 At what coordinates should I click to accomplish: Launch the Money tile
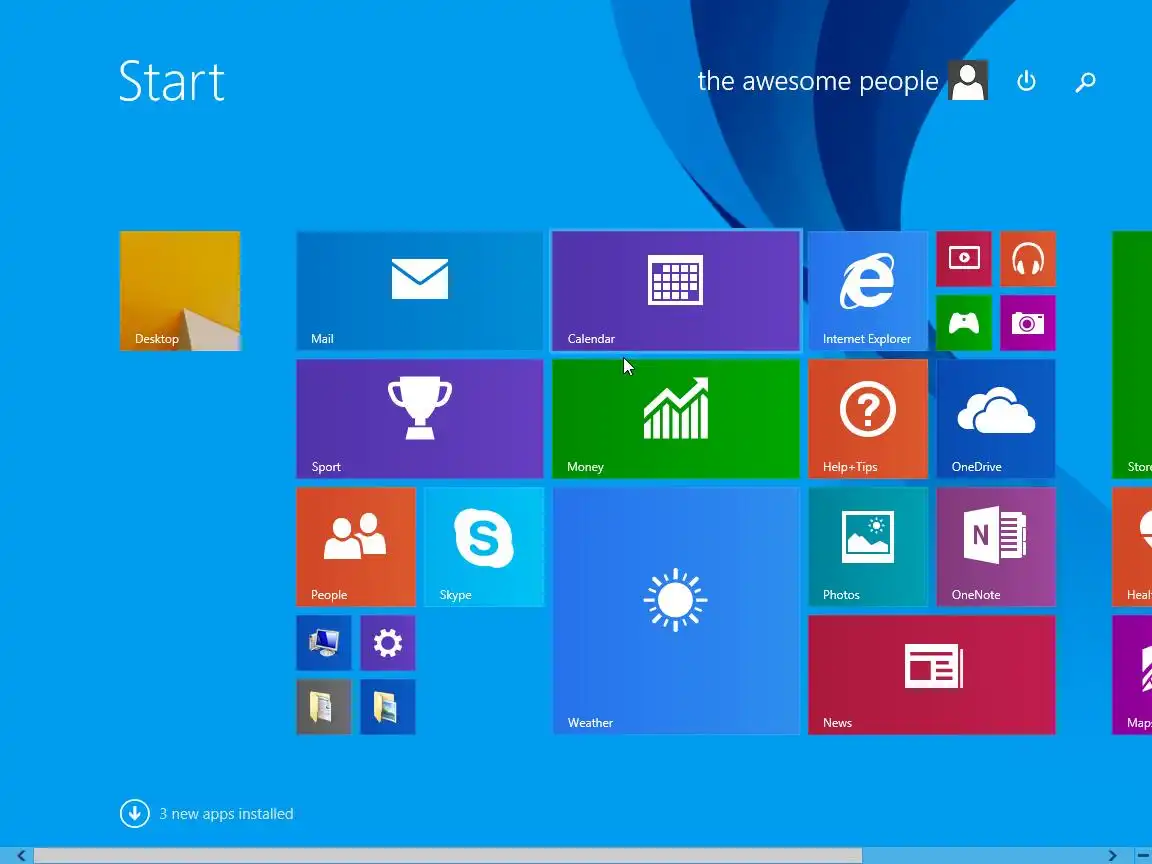tap(676, 419)
